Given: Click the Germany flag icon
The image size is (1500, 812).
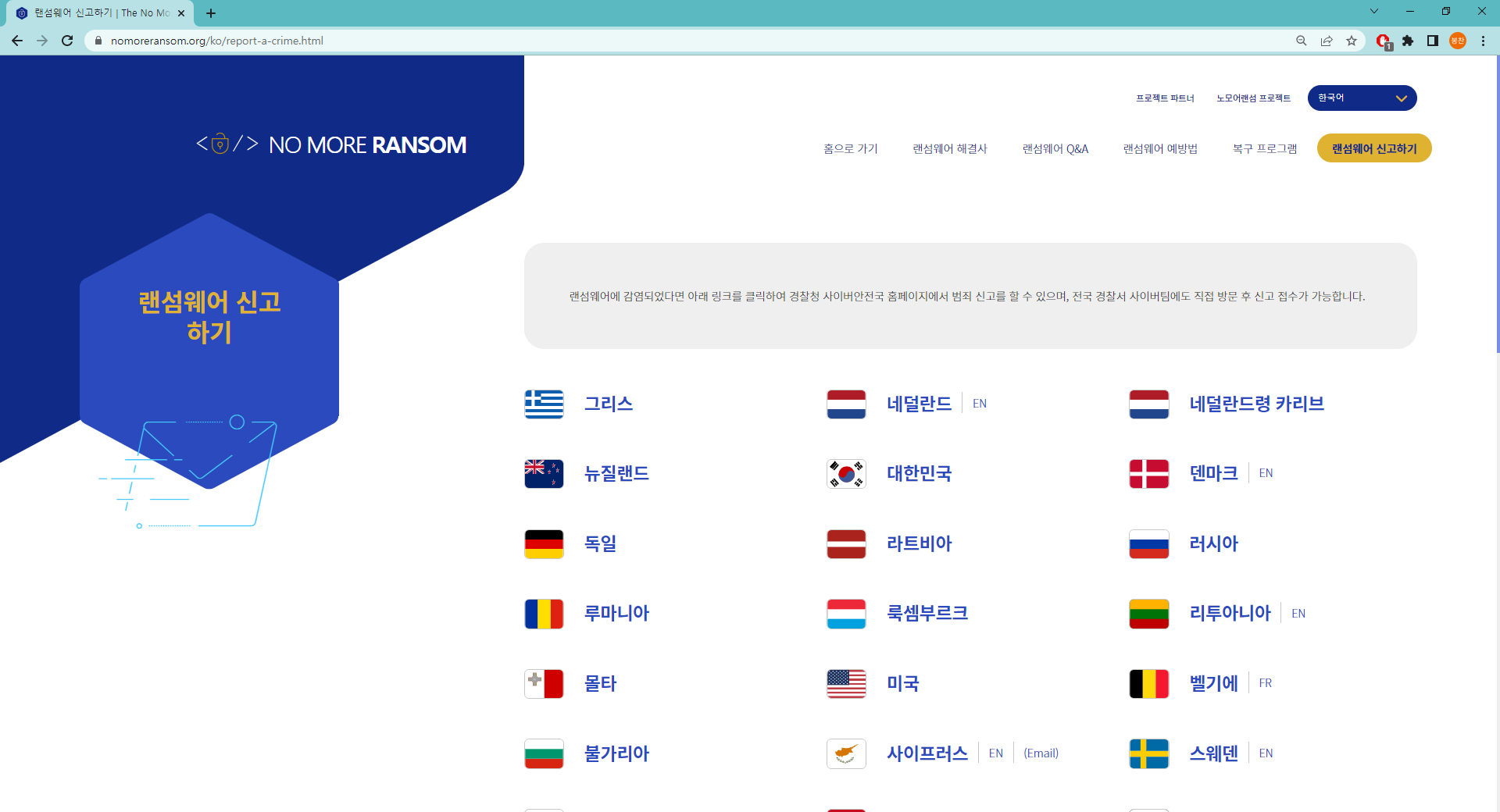Looking at the screenshot, I should (x=544, y=543).
